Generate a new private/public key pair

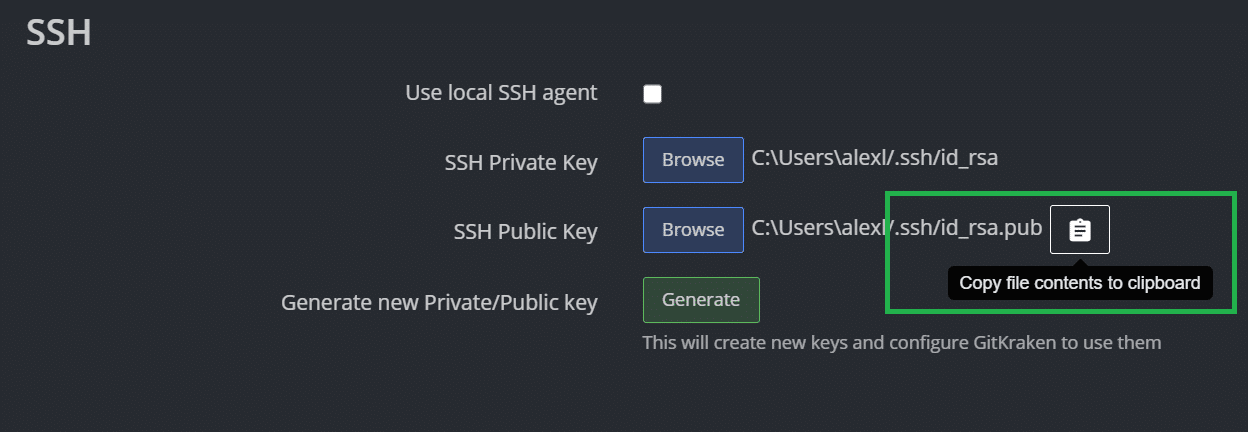coord(701,300)
